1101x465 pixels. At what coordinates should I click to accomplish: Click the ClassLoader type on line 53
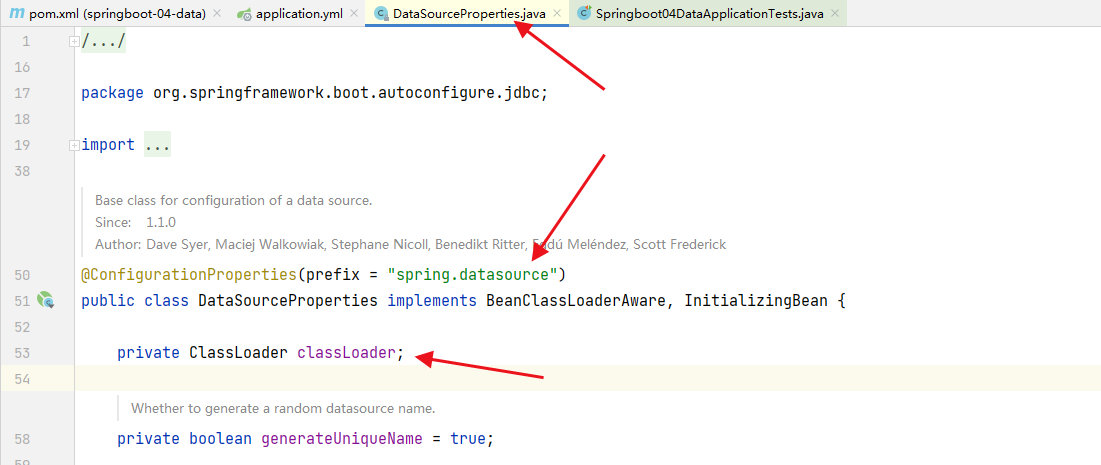coord(239,353)
